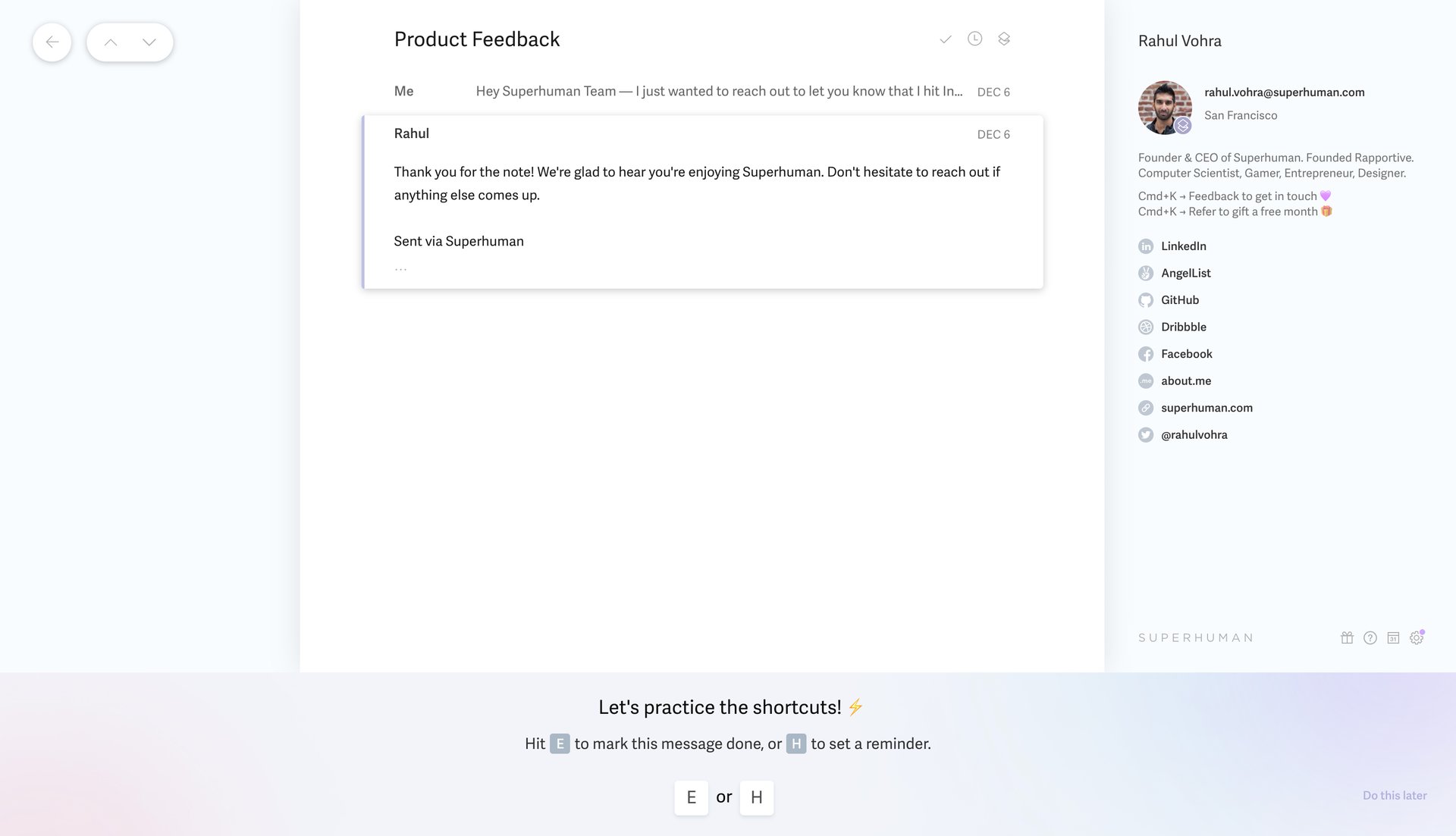Click the H shortcut key button
Screen dimensions: 1456x836
(x=756, y=797)
